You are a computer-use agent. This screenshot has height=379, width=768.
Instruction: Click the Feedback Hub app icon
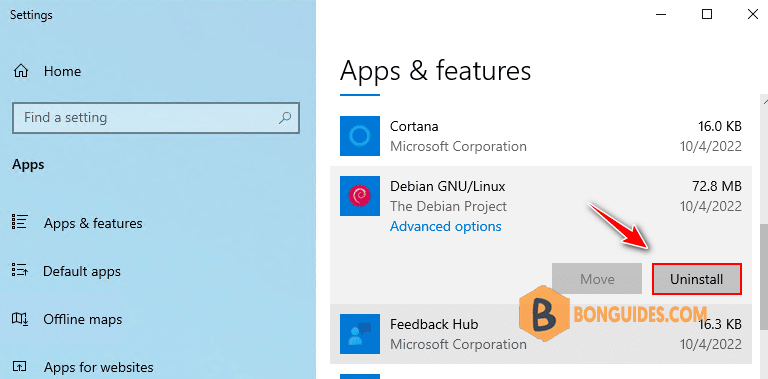pyautogui.click(x=360, y=334)
